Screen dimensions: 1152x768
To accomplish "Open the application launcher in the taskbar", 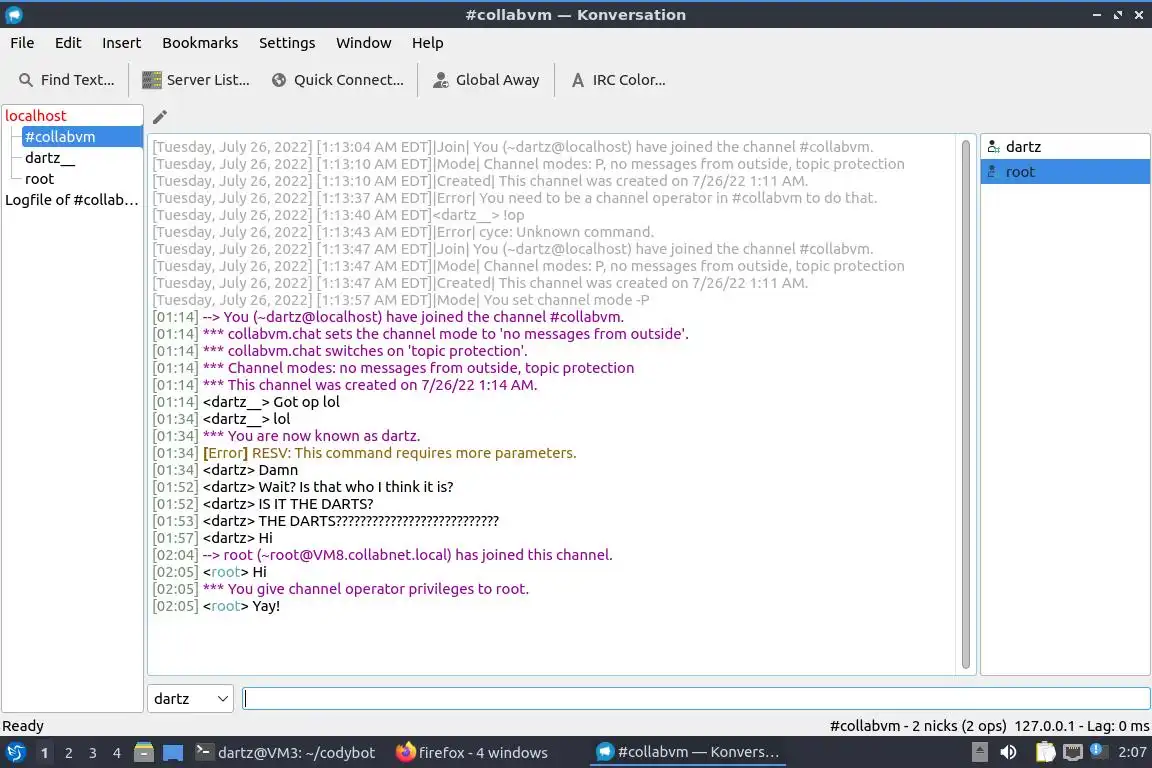I will pos(15,753).
